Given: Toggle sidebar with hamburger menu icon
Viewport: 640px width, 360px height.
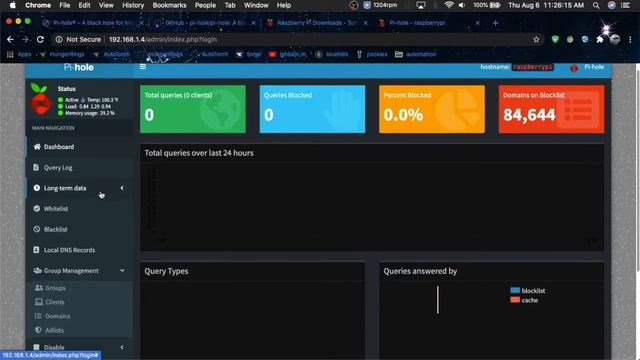Looking at the screenshot, I should (x=143, y=67).
